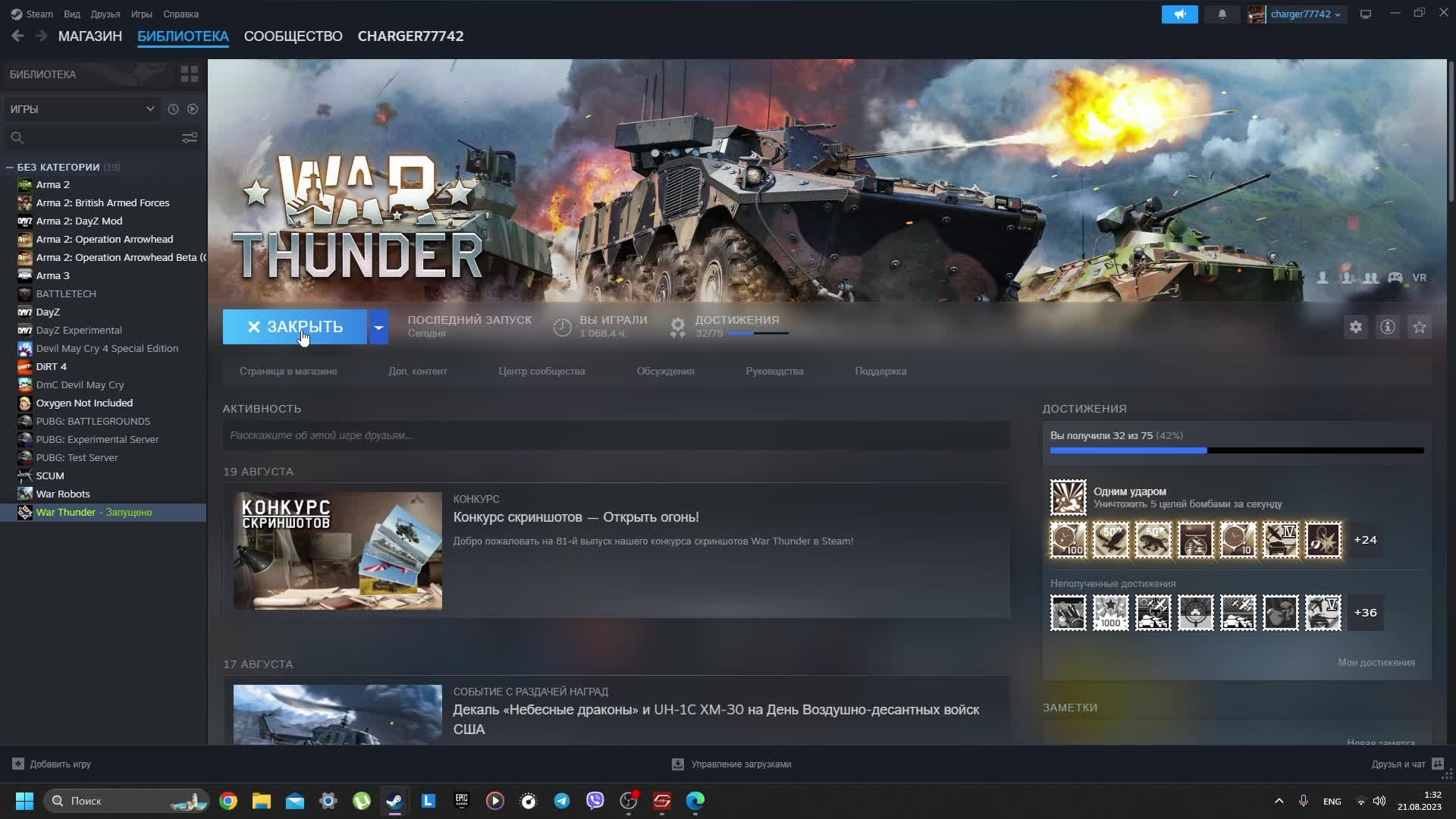Go to the СООБЩЕСТВО tab

(293, 36)
